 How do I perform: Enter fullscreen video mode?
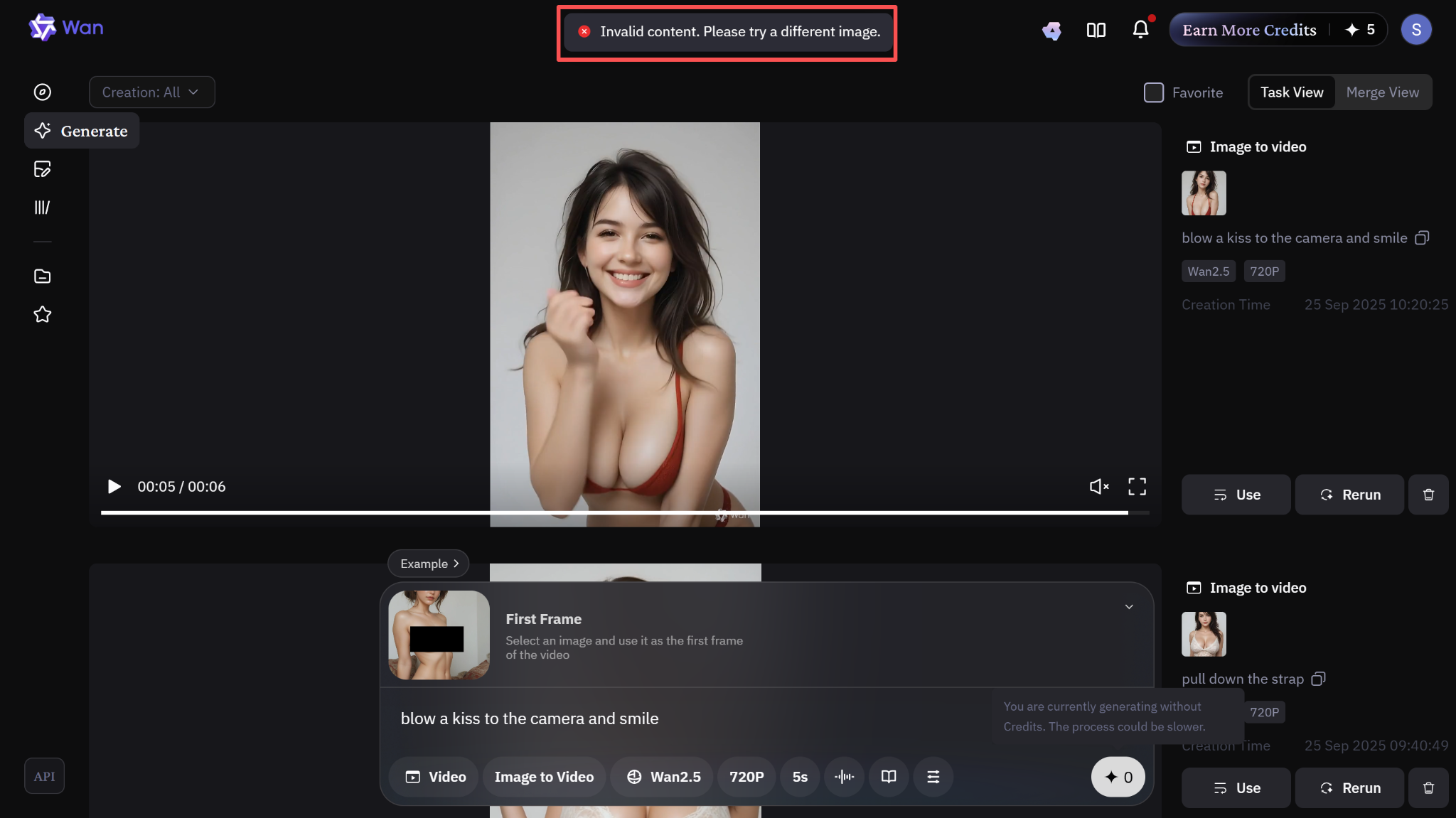[x=1137, y=486]
